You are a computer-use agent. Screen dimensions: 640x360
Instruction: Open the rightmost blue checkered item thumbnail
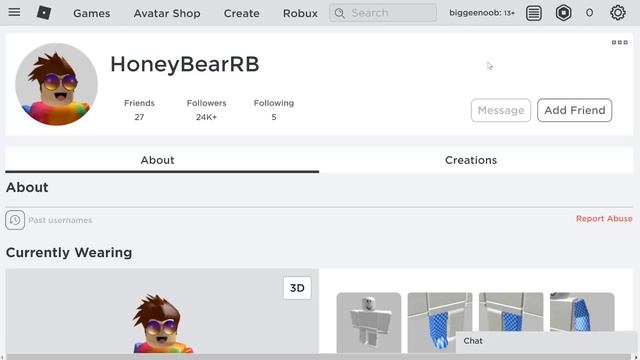(582, 312)
